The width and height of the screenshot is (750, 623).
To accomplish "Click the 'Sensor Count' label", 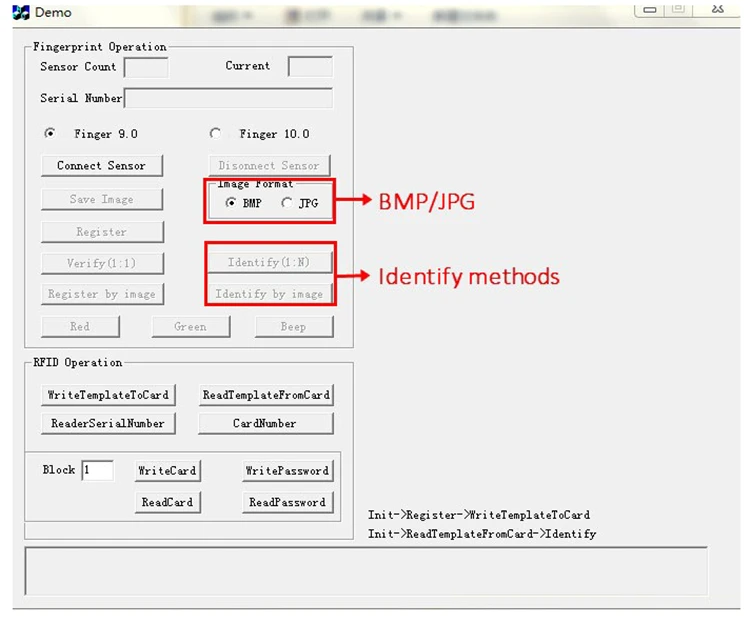I will [x=78, y=67].
